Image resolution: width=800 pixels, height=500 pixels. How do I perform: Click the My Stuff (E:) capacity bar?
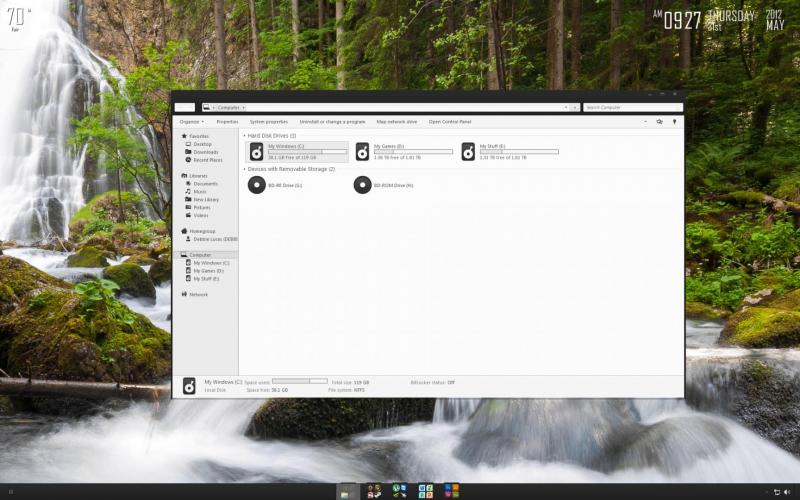pos(519,152)
